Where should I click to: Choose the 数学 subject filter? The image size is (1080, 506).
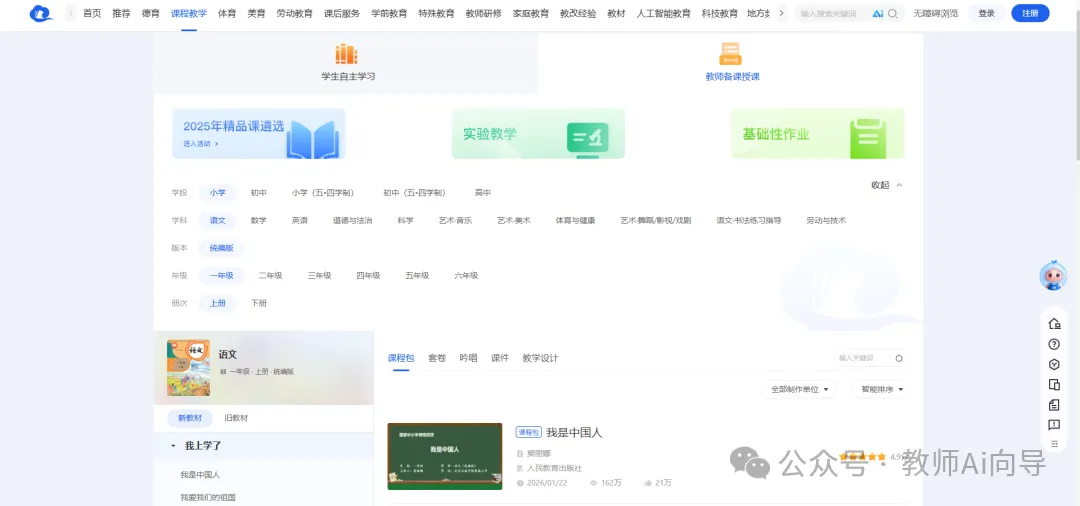[258, 220]
